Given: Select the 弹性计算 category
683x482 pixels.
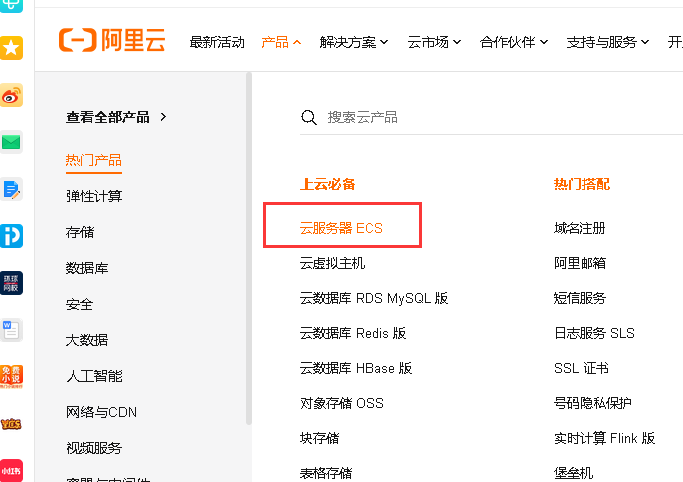Looking at the screenshot, I should click(x=94, y=196).
